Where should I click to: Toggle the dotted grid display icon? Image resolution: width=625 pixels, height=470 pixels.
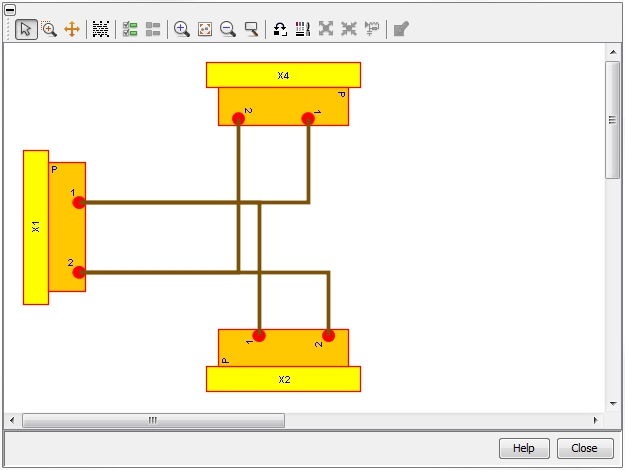(x=100, y=29)
